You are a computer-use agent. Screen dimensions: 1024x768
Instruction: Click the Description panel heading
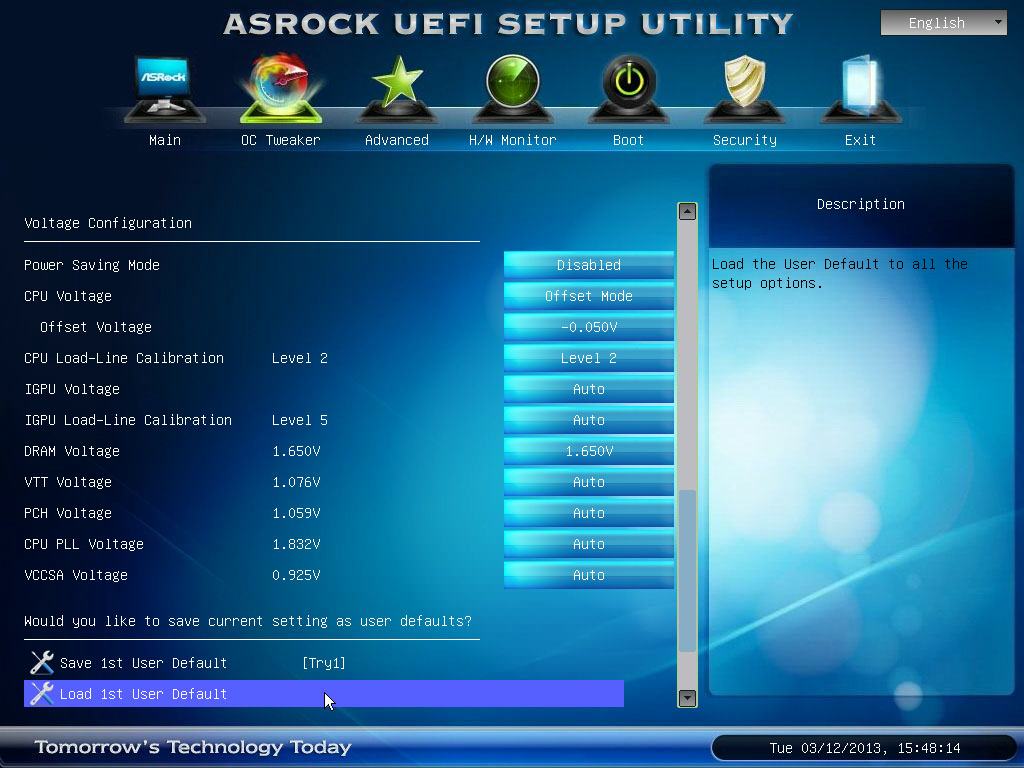pos(861,204)
